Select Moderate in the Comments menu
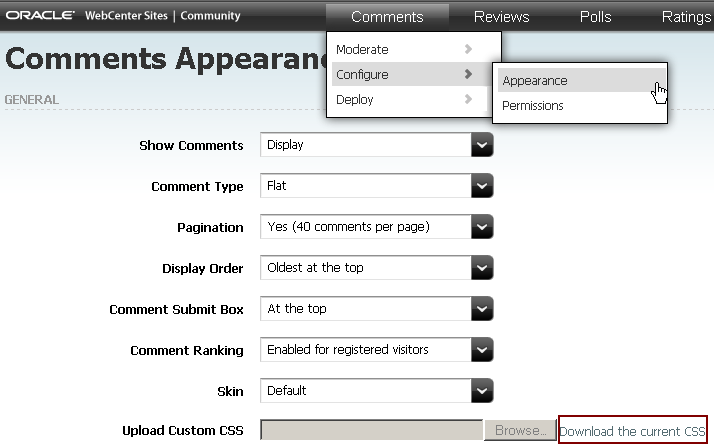 pos(407,49)
